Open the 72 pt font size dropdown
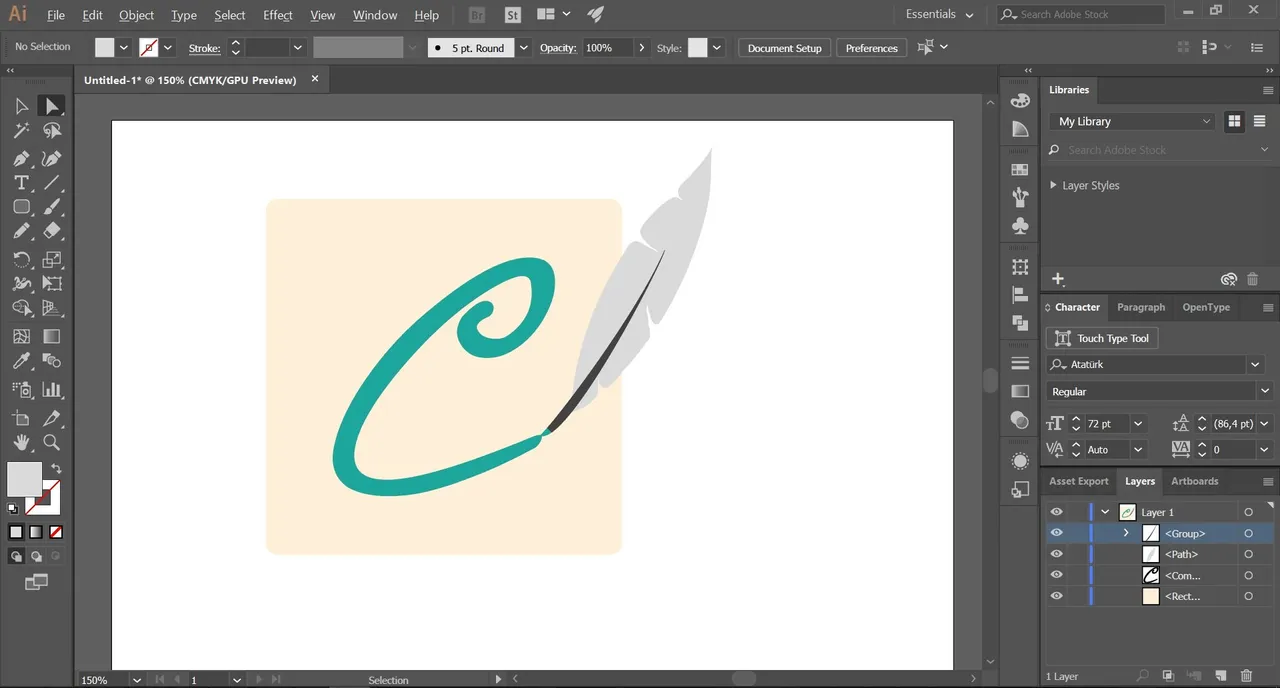1280x688 pixels. 1137,424
